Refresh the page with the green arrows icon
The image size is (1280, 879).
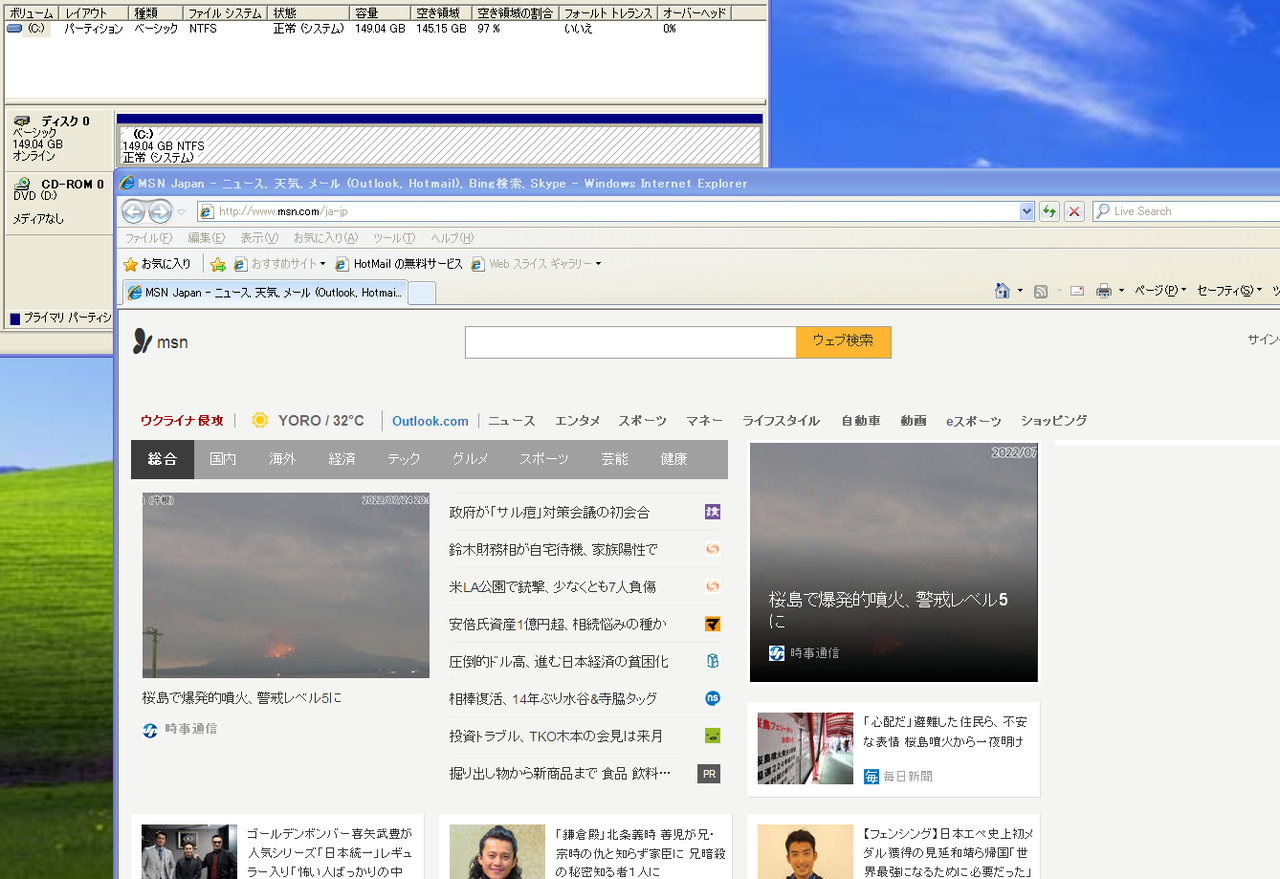click(1049, 211)
